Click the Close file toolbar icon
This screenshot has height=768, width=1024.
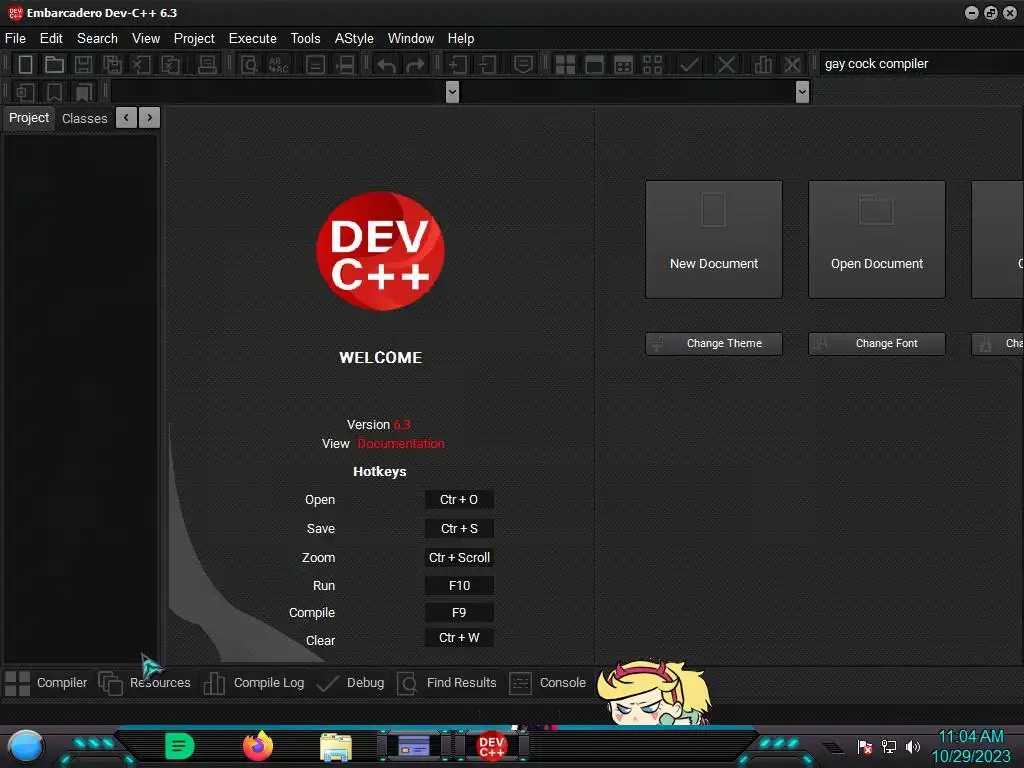pyautogui.click(x=140, y=64)
